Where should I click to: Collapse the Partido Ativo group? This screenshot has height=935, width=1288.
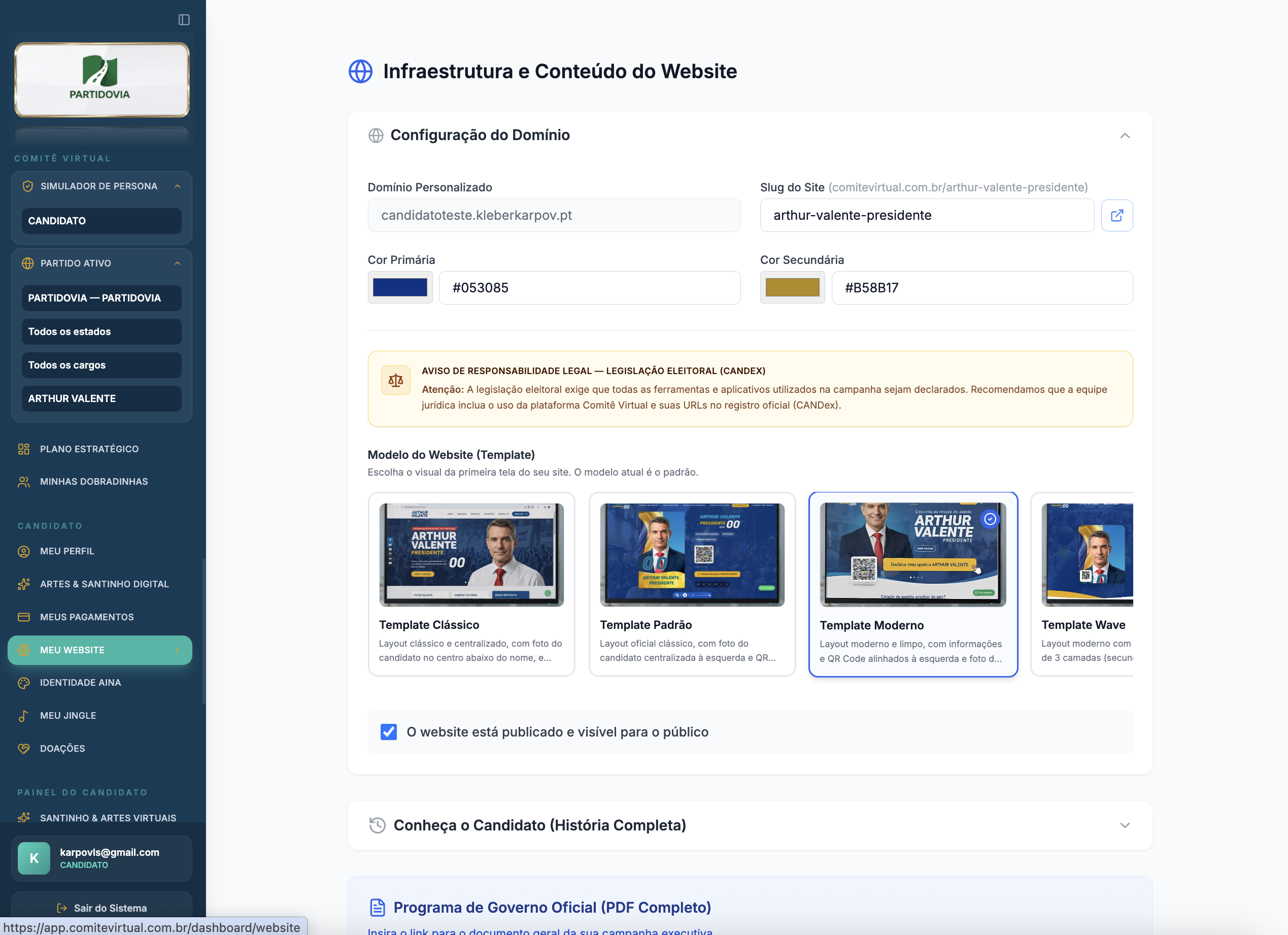[177, 263]
